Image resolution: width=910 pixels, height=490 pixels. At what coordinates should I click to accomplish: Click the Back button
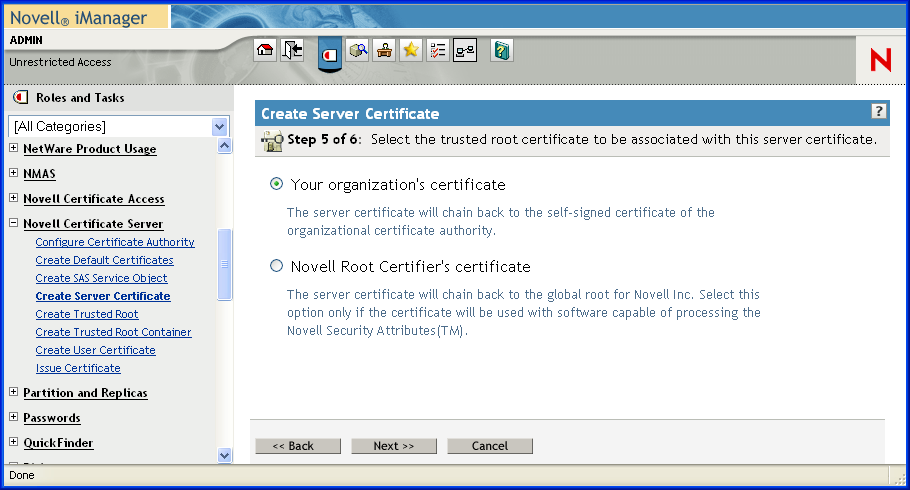(x=297, y=446)
